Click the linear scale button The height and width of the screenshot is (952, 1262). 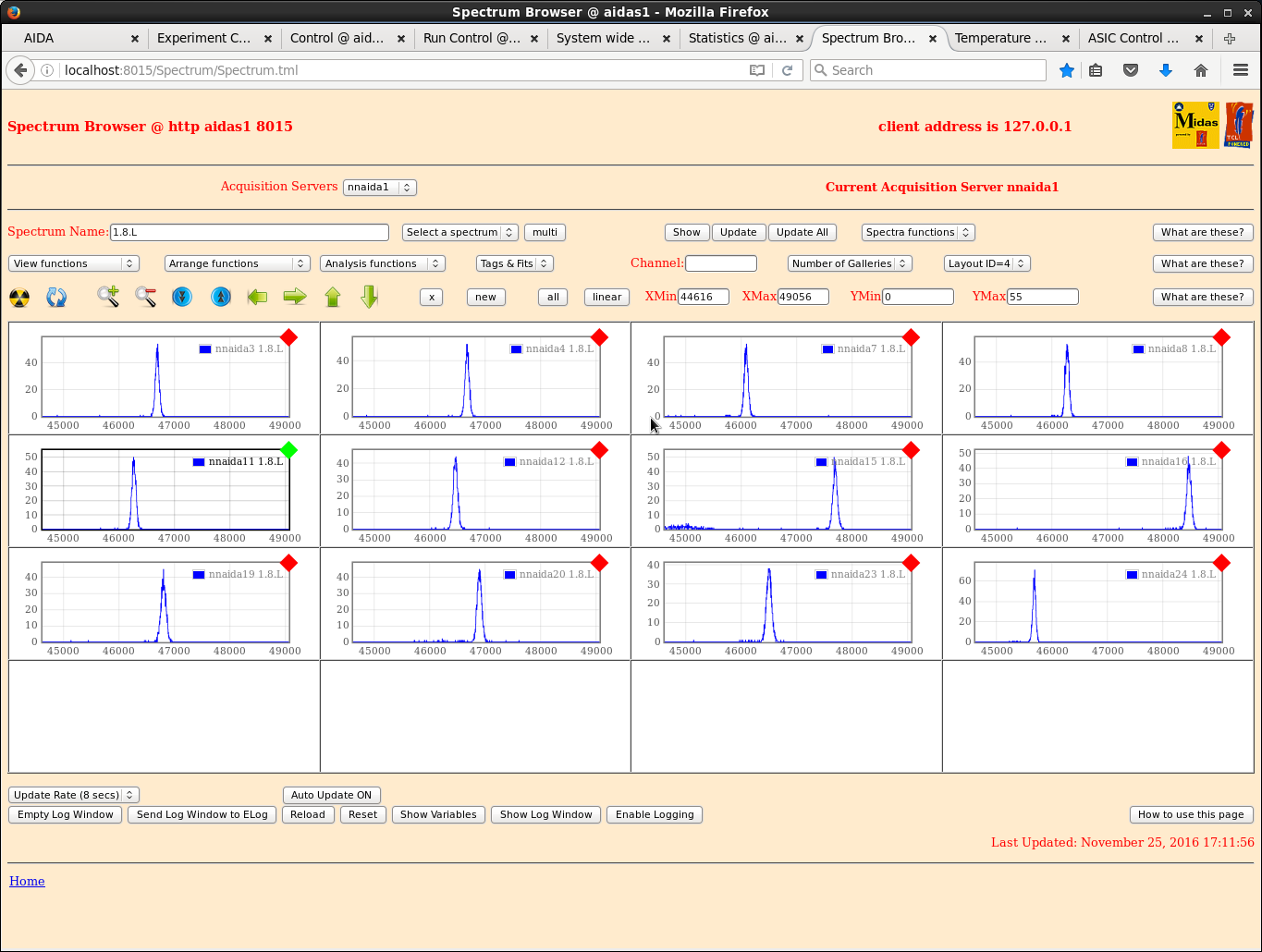point(606,298)
